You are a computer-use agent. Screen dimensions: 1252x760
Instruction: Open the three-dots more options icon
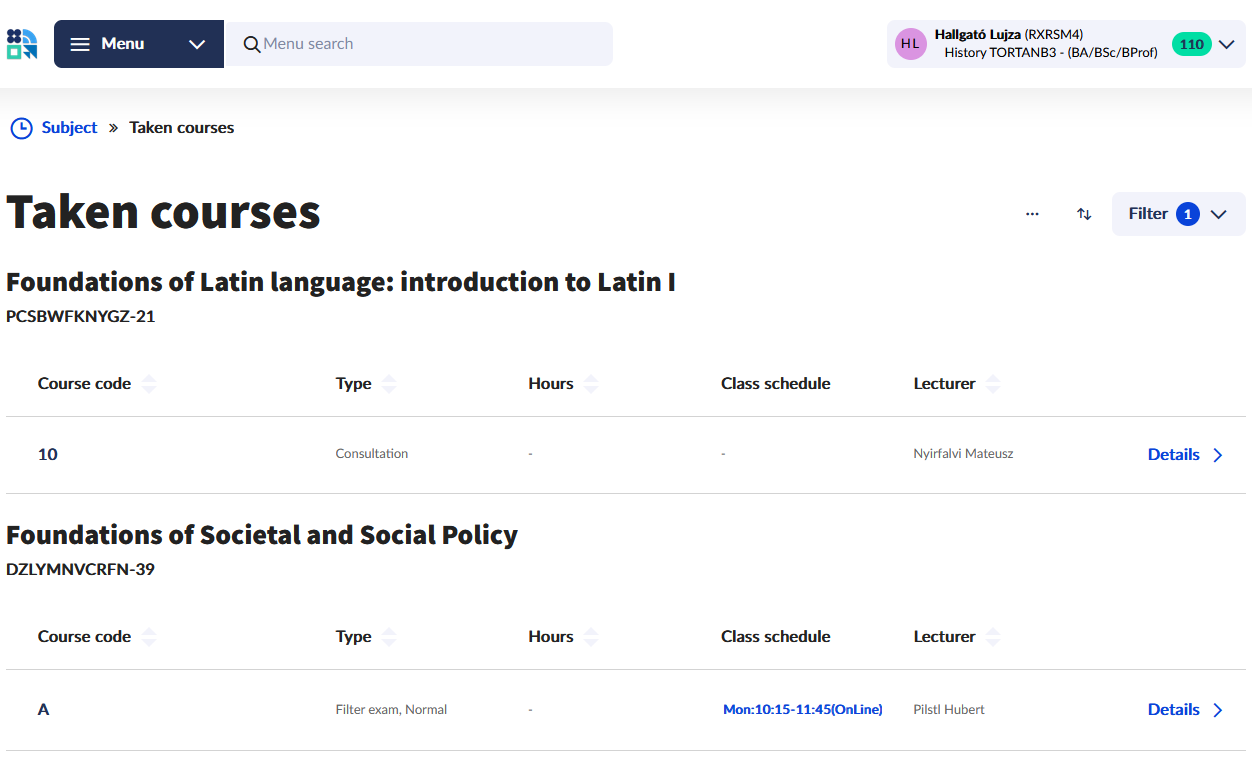[x=1032, y=214]
